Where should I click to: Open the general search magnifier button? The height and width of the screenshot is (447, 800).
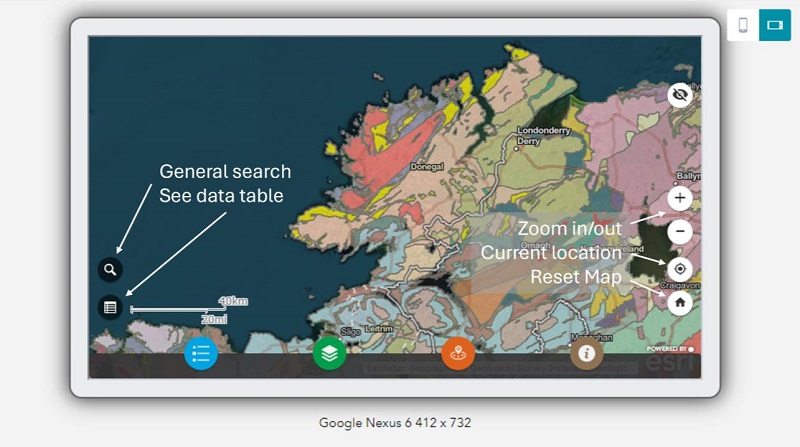point(111,269)
